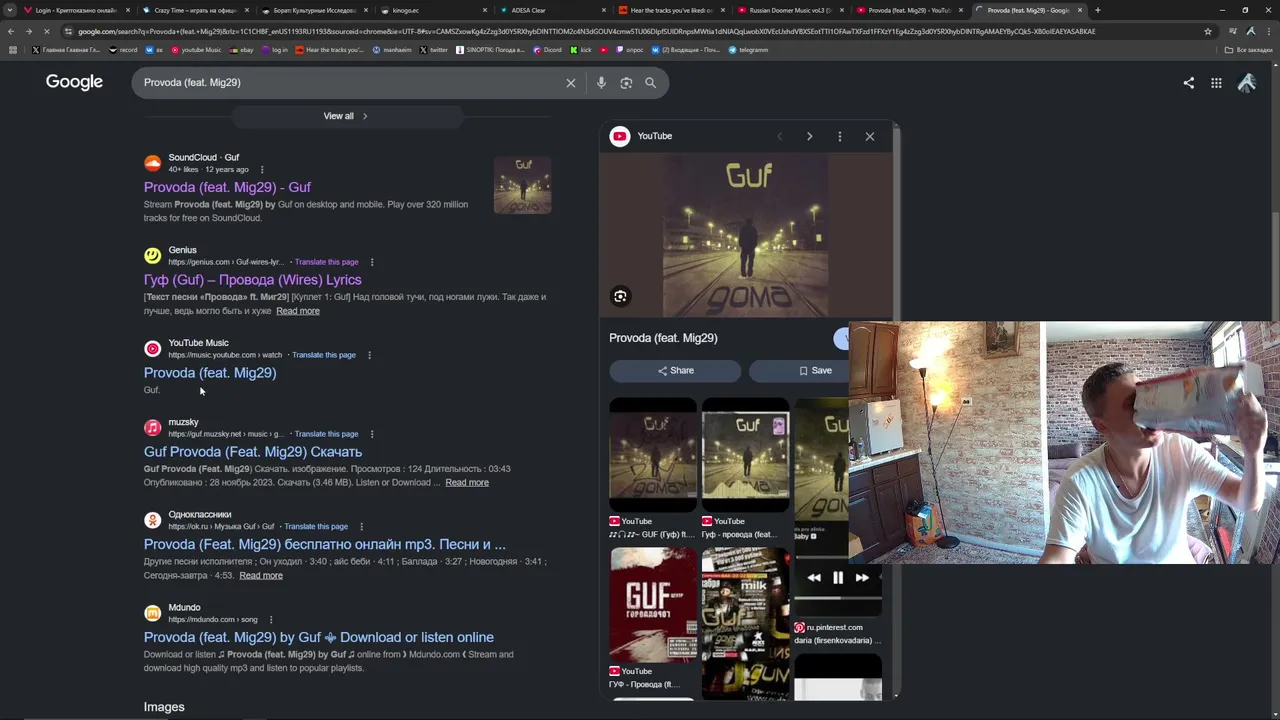1280x720 pixels.
Task: Pause the mini player
Action: pyautogui.click(x=838, y=578)
